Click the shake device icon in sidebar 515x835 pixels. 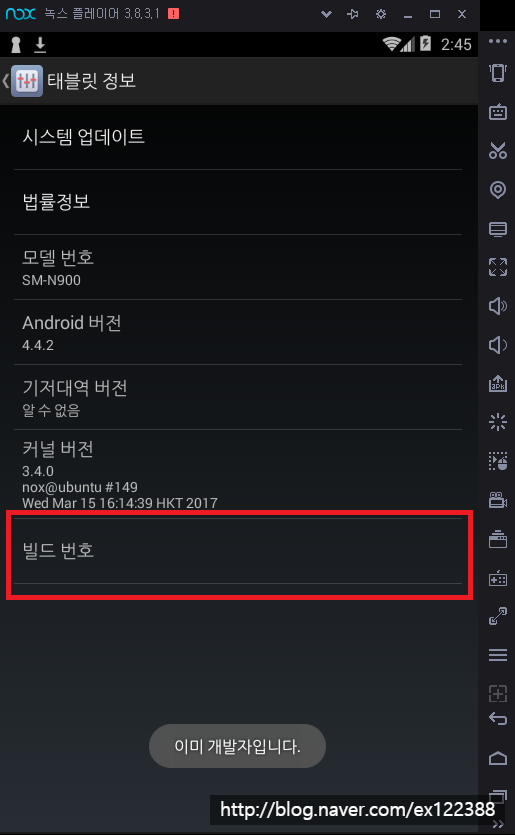(498, 72)
